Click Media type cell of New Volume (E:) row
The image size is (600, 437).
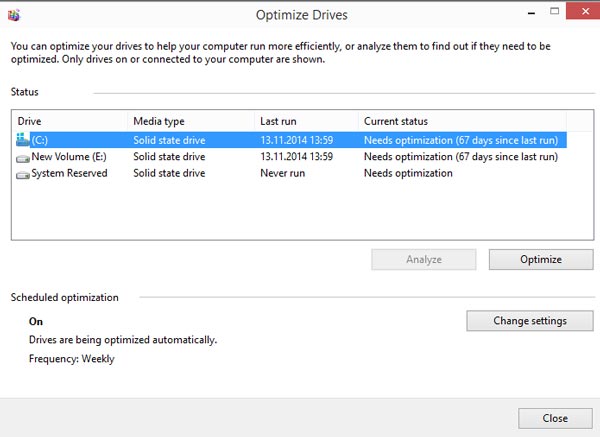point(169,157)
